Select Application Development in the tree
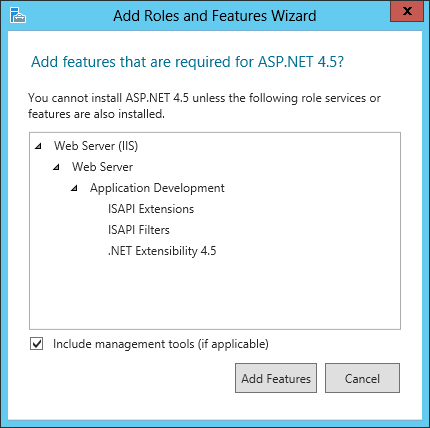The width and height of the screenshot is (430, 428). click(x=157, y=188)
